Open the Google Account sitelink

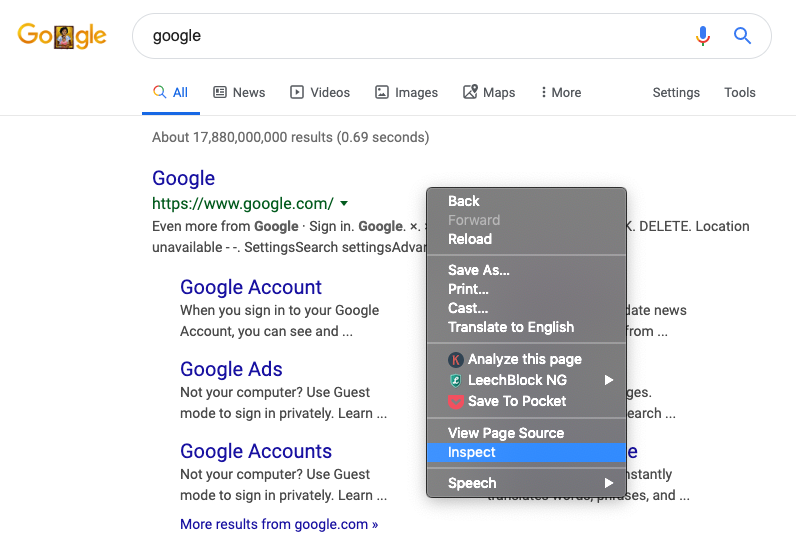pos(251,287)
